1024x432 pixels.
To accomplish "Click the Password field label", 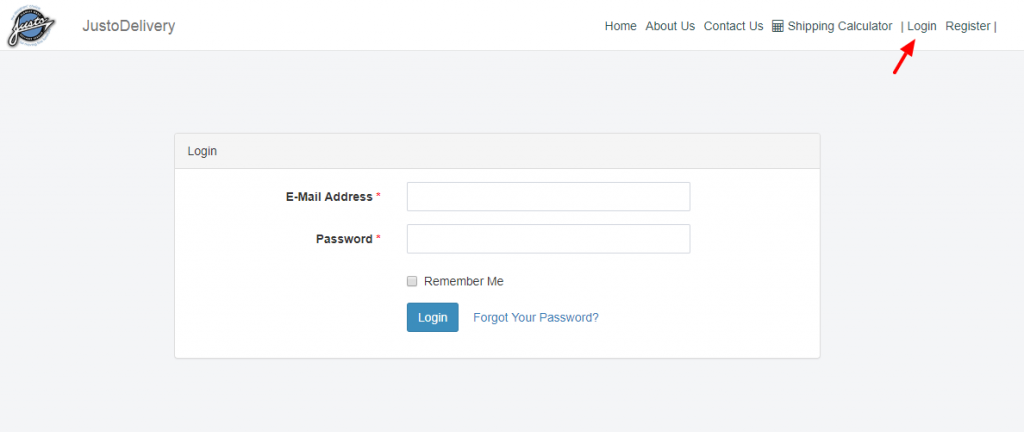I will [344, 239].
